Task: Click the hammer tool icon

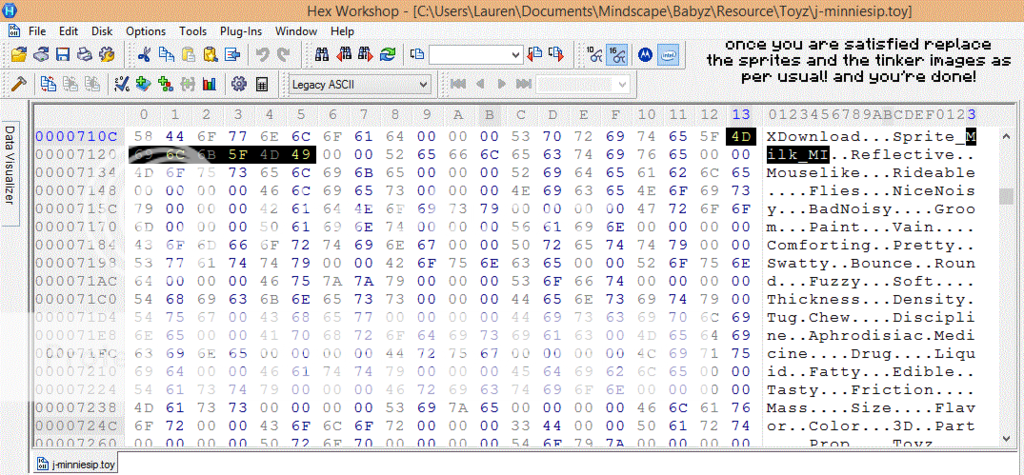Action: click(x=20, y=84)
